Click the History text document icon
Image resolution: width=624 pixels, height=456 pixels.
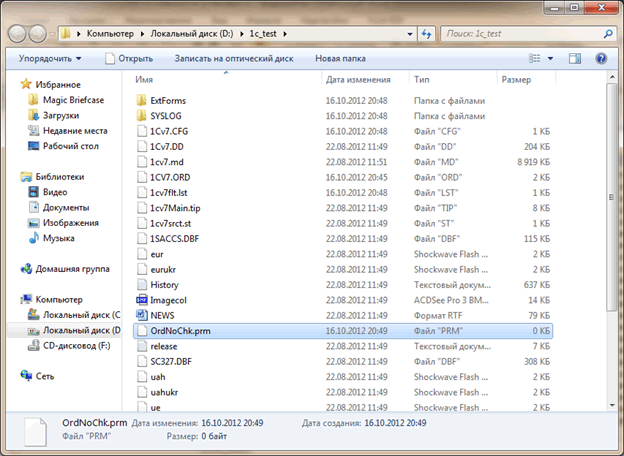142,285
